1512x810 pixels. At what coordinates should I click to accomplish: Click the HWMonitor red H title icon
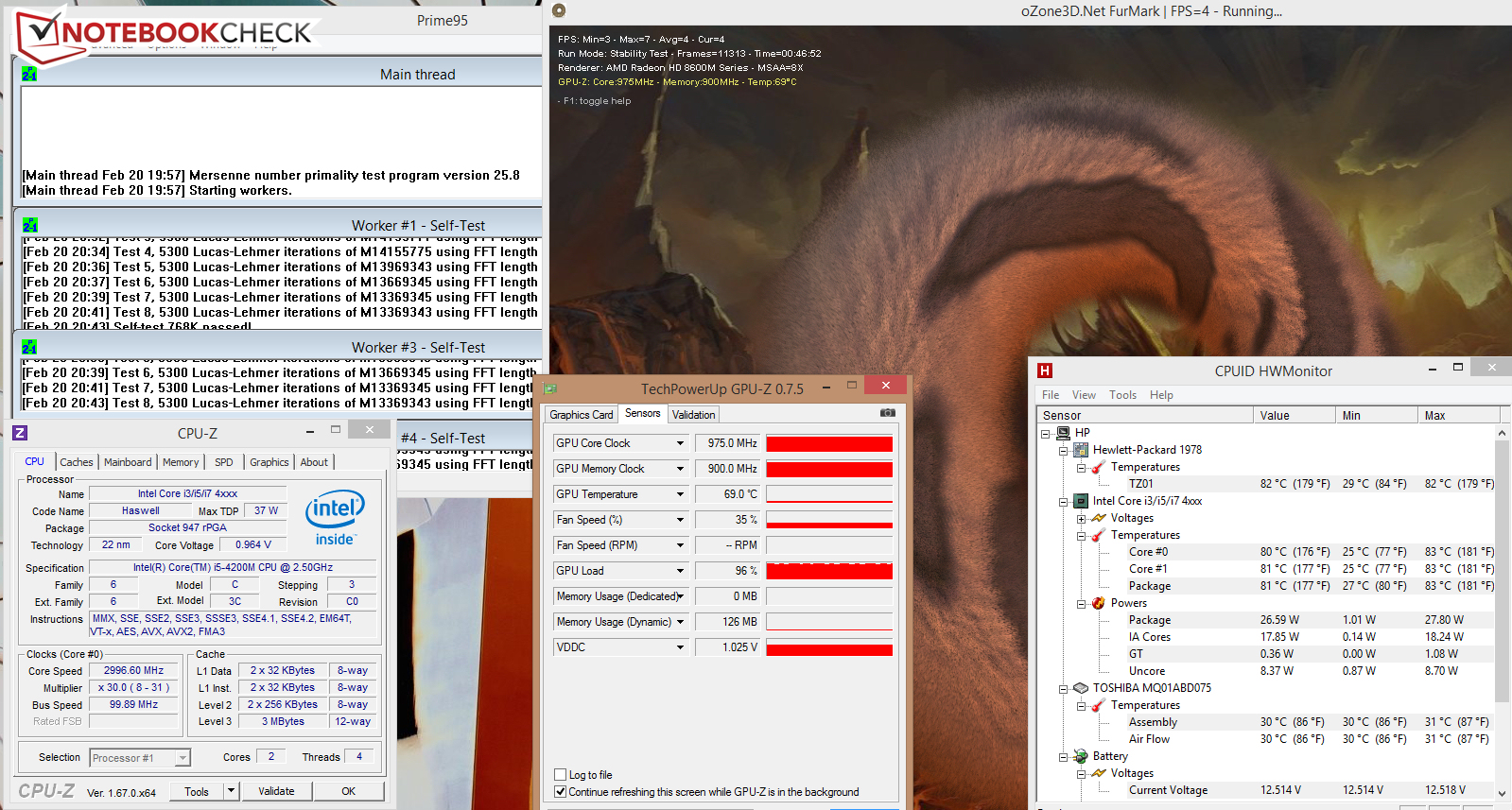coord(1045,371)
